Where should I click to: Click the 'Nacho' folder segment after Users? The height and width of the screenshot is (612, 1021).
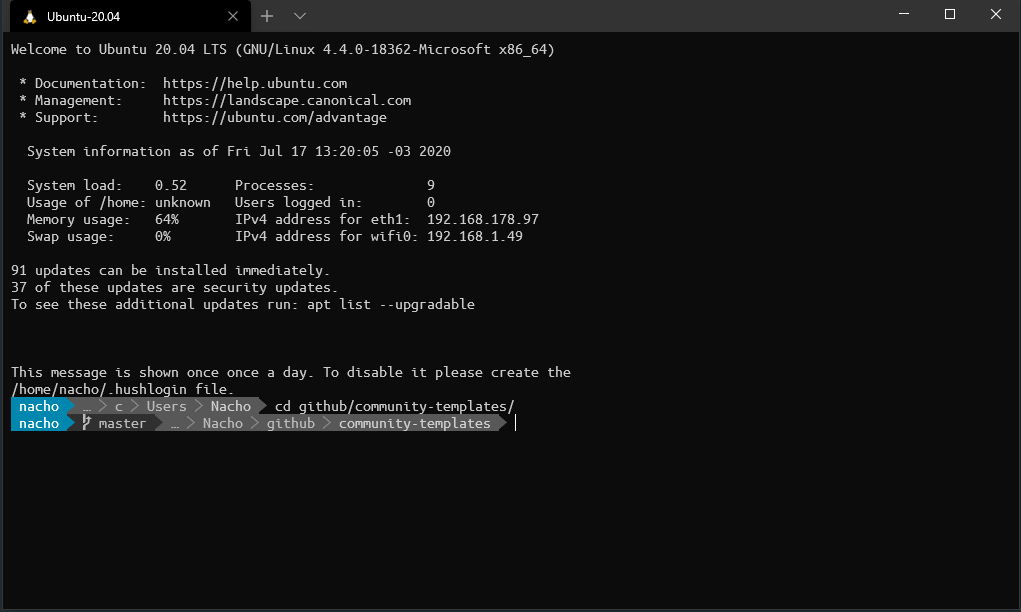231,406
